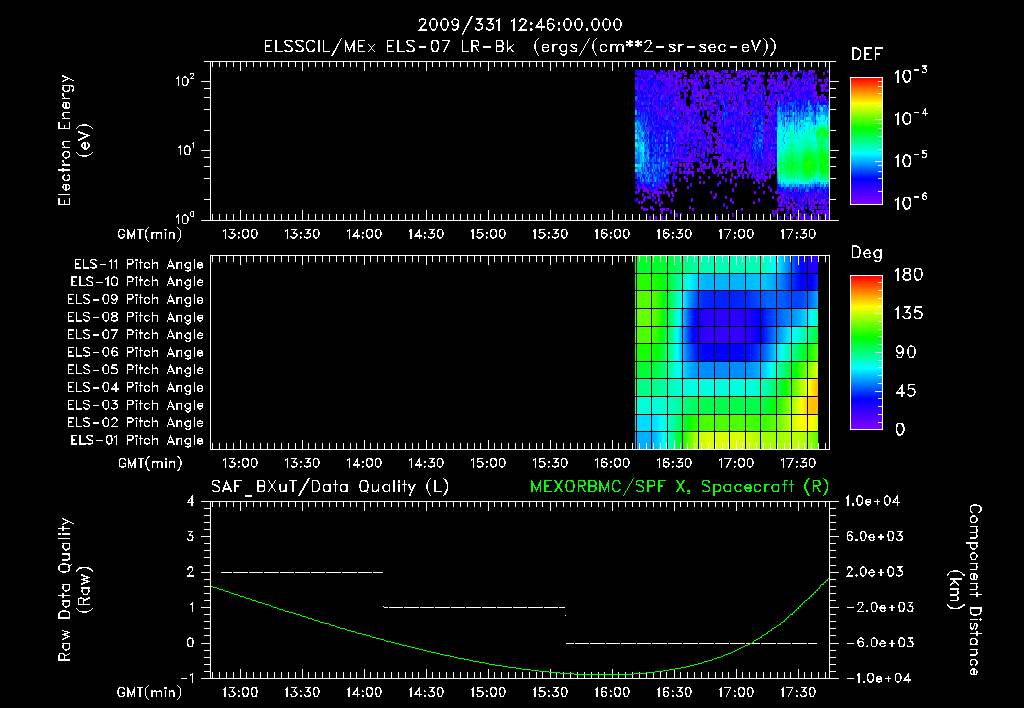The image size is (1024, 708).
Task: Select the ELS-04 Pitch Angle label
Action: (135, 387)
